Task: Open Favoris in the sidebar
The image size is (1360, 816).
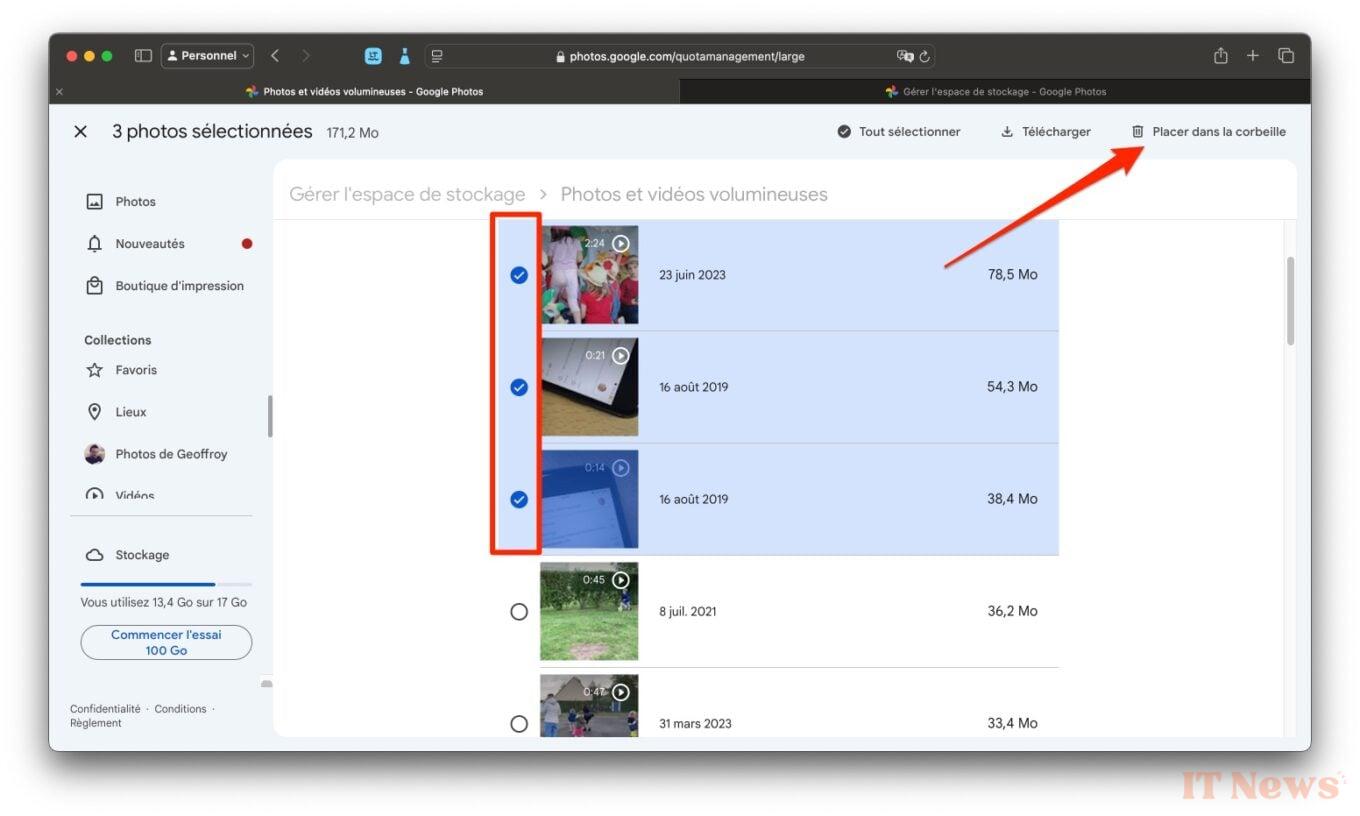Action: coord(135,370)
